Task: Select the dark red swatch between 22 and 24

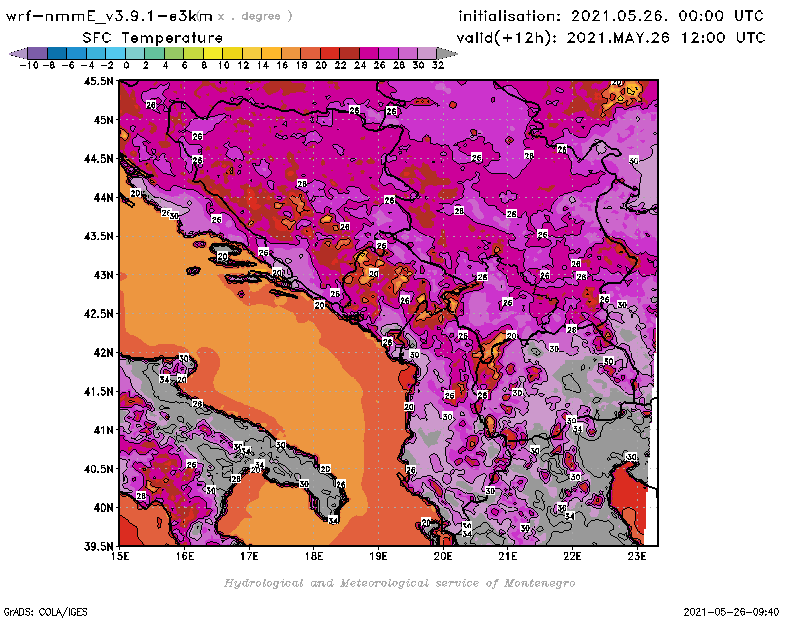Action: [x=349, y=53]
